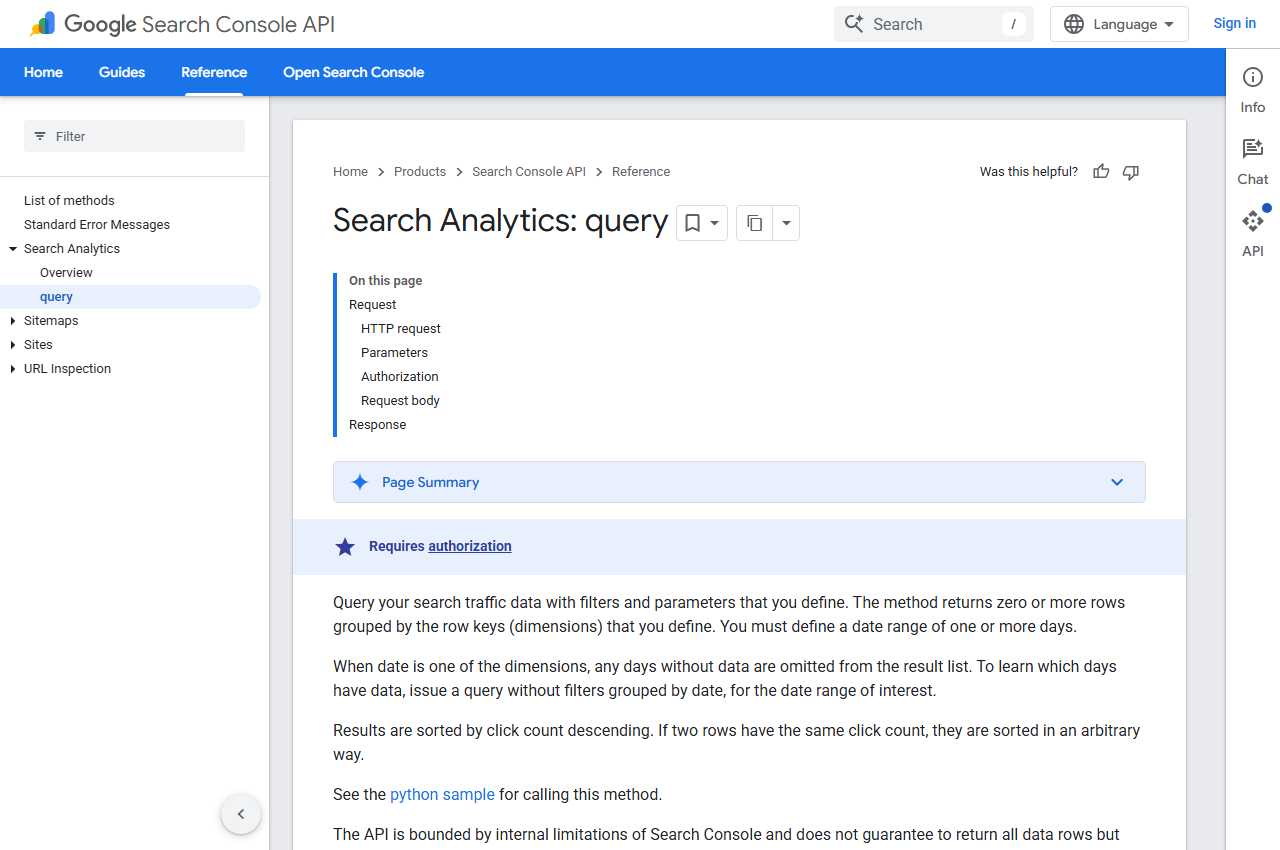Click the thumbs up helpful icon
The height and width of the screenshot is (850, 1280).
pos(1101,172)
